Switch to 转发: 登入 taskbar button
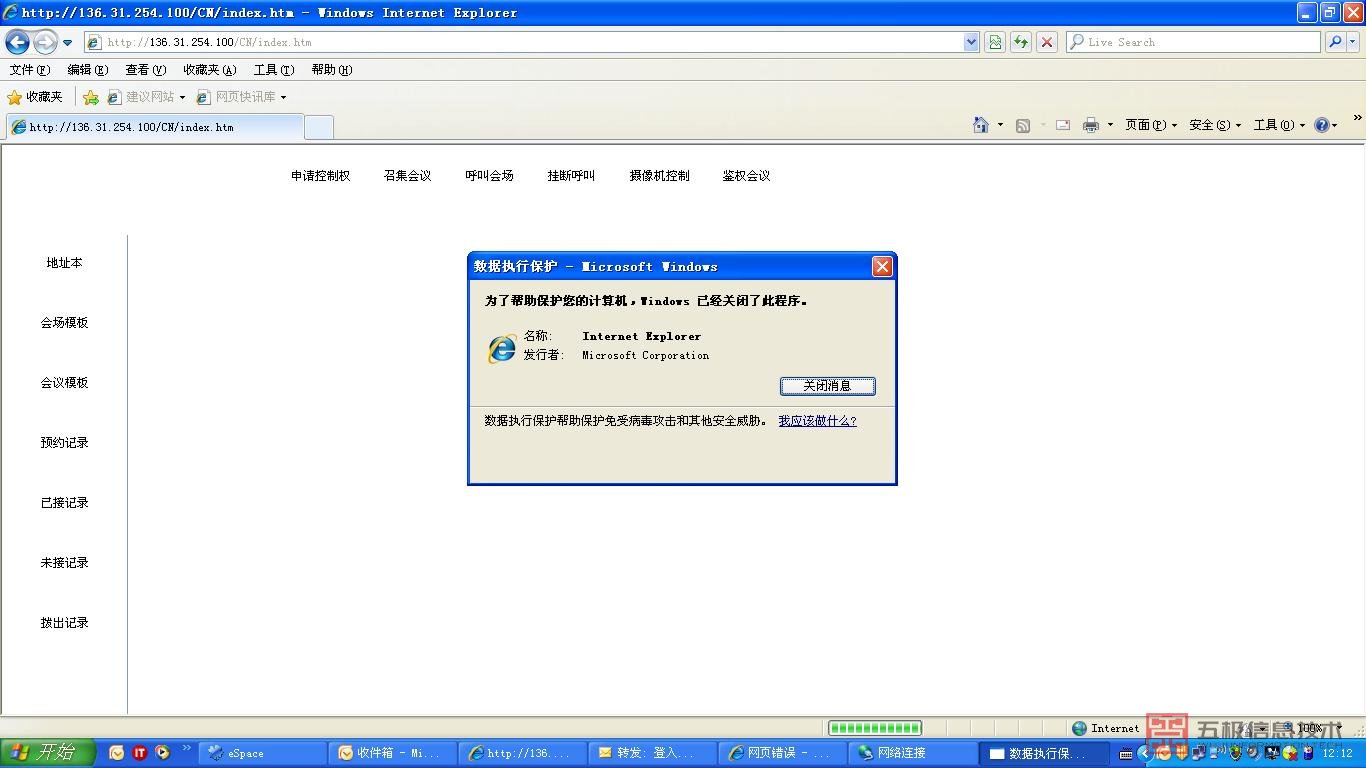The image size is (1366, 768). (x=653, y=753)
